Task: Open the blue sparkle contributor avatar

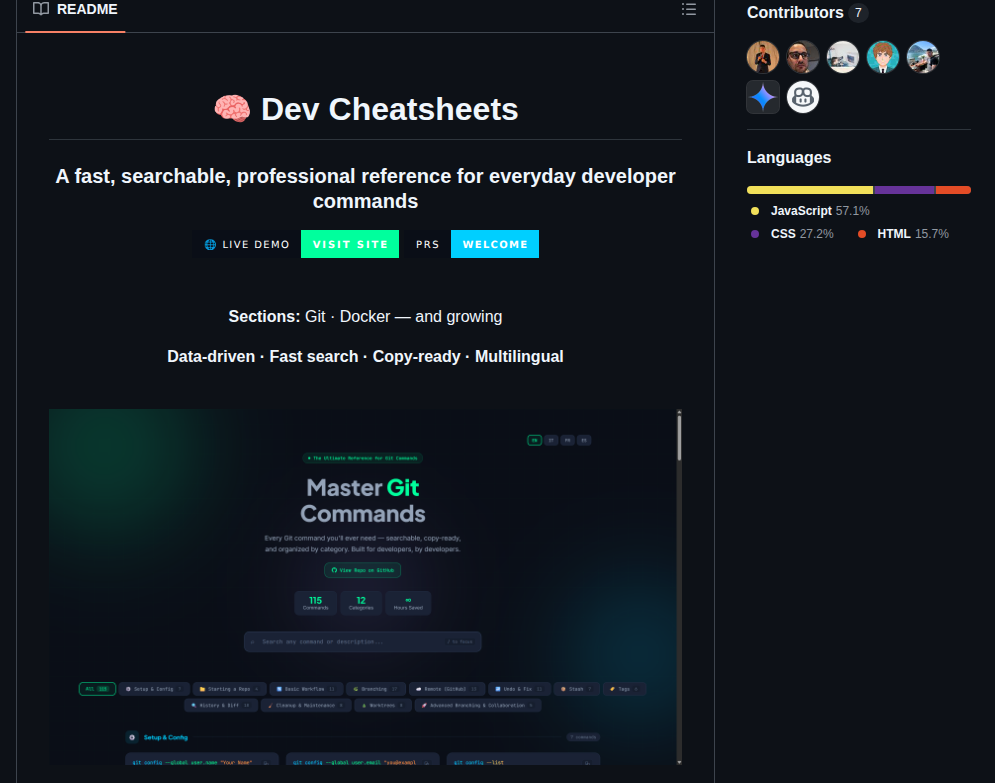Action: pyautogui.click(x=763, y=97)
